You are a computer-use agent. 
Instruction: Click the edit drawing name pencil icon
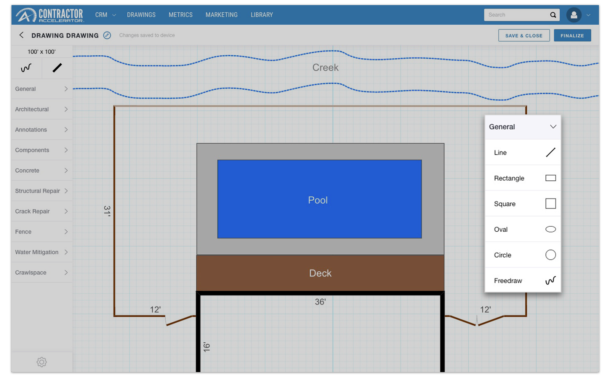point(107,35)
